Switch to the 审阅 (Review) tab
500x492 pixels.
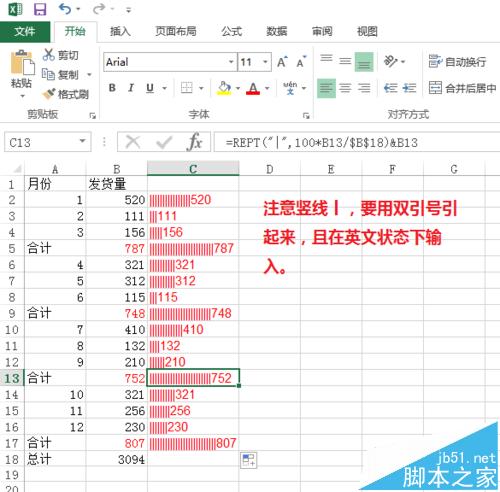pos(322,32)
